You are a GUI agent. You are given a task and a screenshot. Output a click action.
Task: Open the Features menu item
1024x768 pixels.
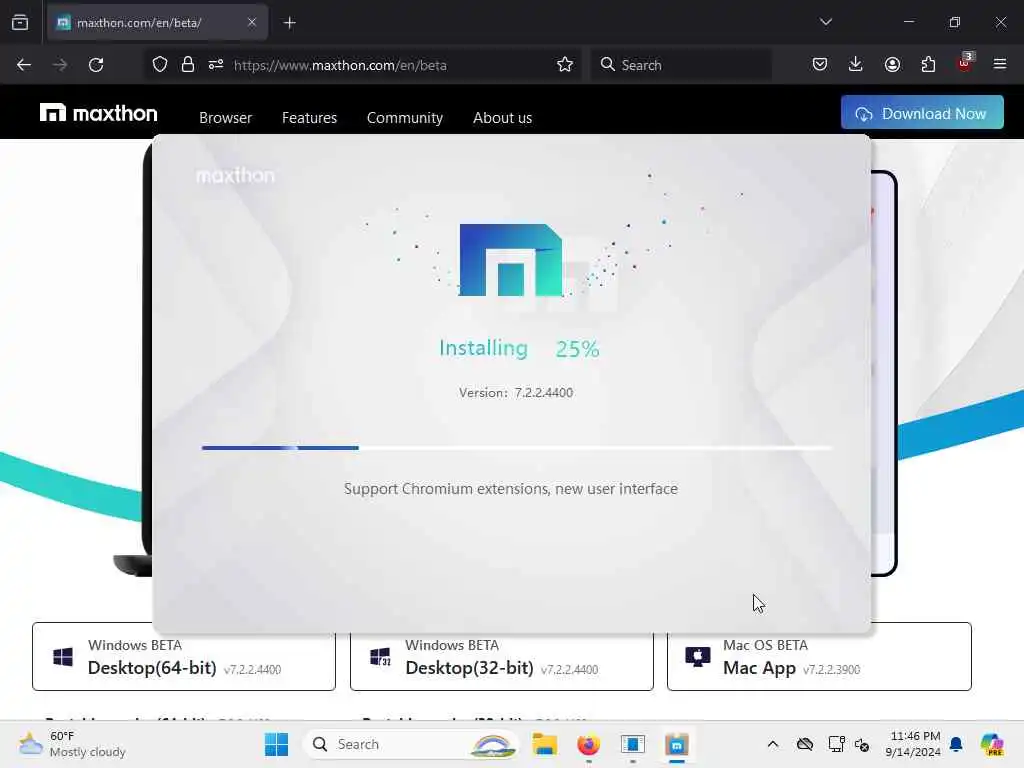pos(310,118)
